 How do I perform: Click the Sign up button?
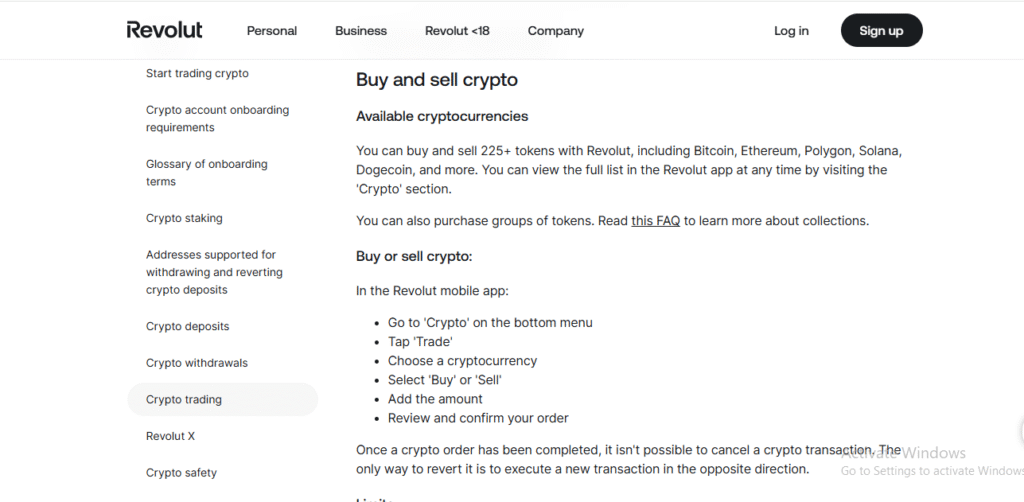(882, 30)
